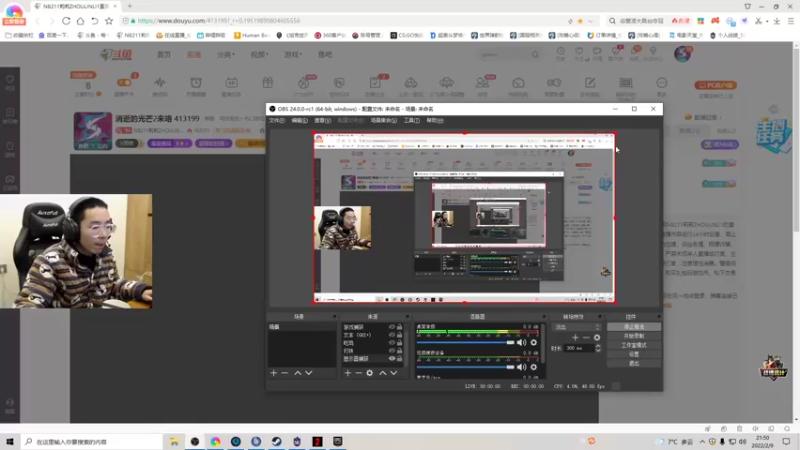Pop out the 混音器 dock with its header icon

pos(543,317)
